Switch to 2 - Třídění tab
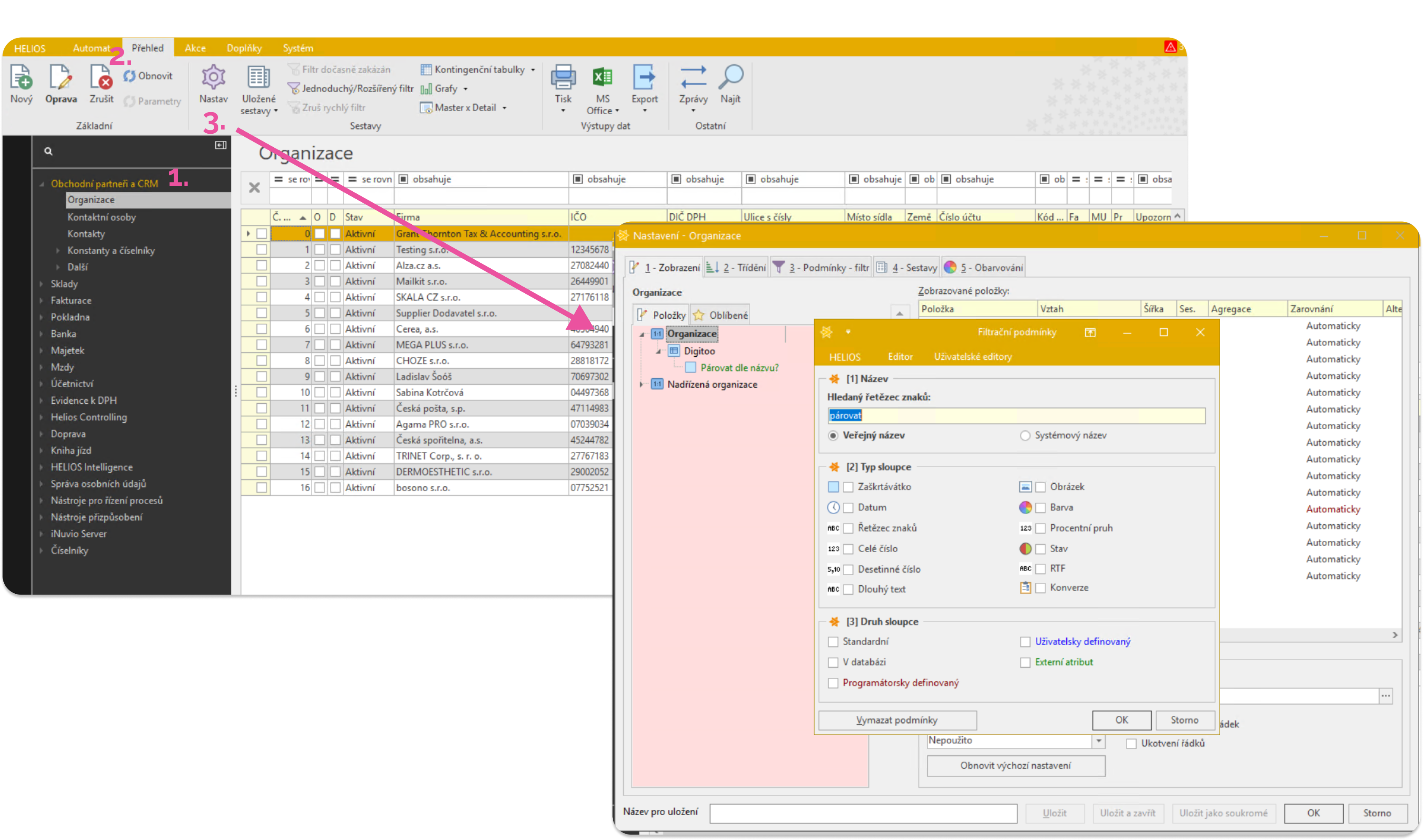This screenshot has height=840, width=1423. coord(735,267)
